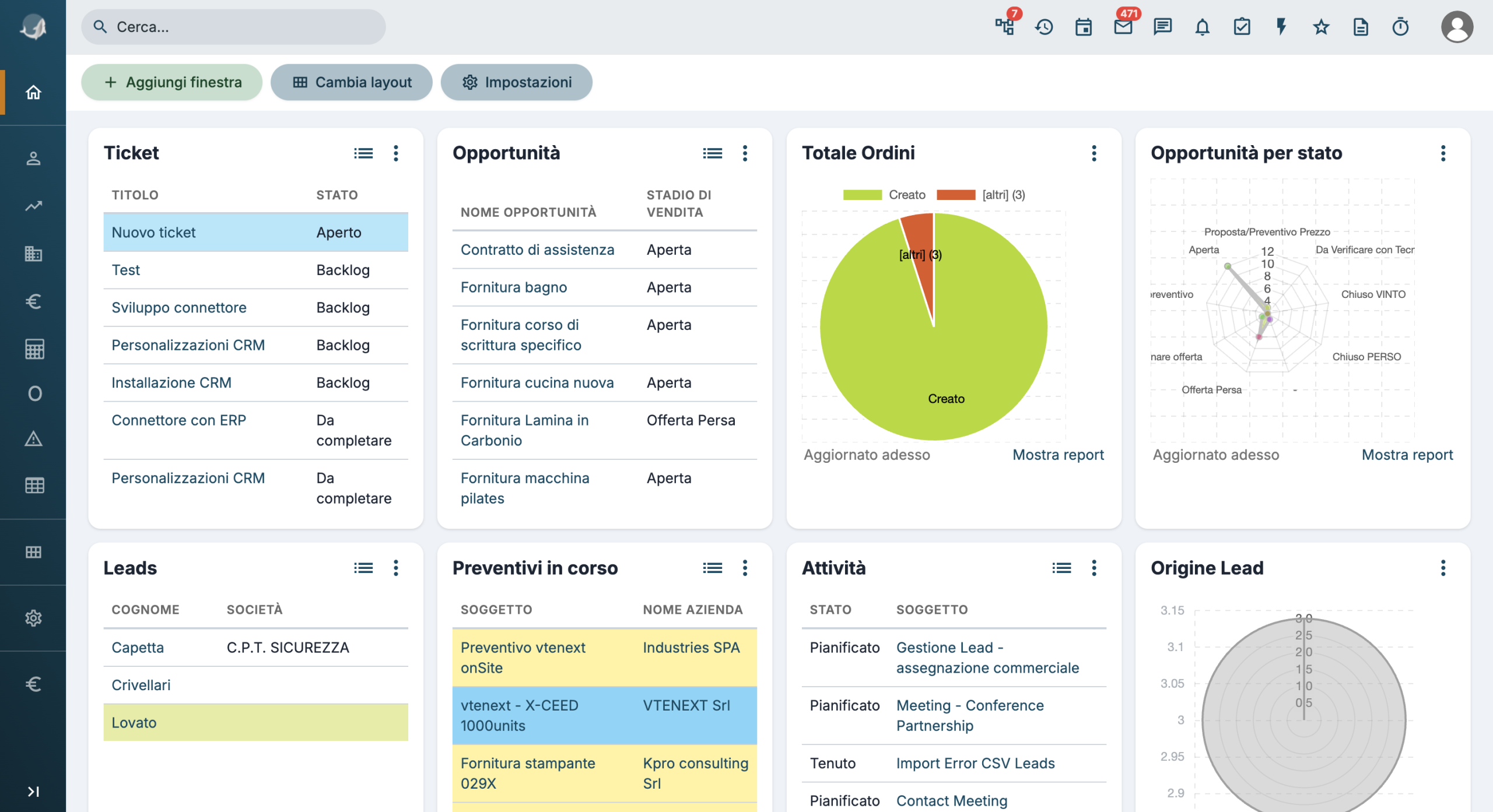Open the chat messages icon
Viewport: 1493px width, 812px height.
pyautogui.click(x=1162, y=27)
